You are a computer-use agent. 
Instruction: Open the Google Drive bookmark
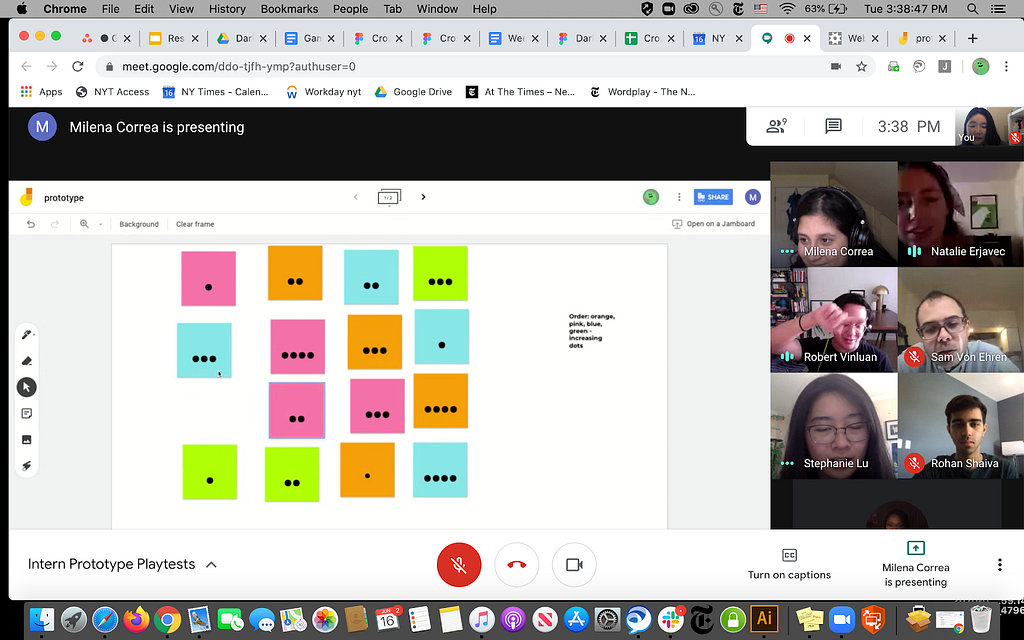(x=413, y=91)
